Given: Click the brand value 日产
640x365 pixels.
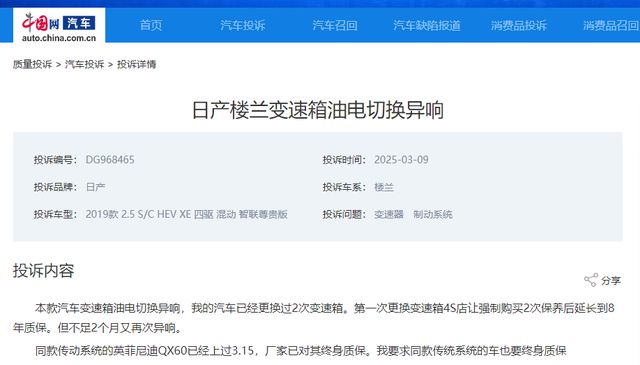Looking at the screenshot, I should tap(96, 187).
